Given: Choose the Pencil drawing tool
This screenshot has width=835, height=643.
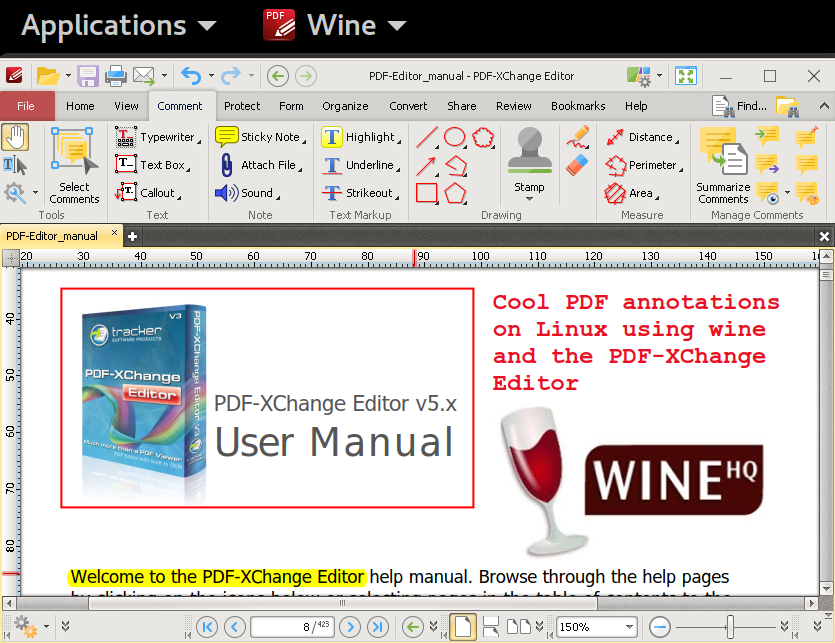Looking at the screenshot, I should (x=578, y=137).
